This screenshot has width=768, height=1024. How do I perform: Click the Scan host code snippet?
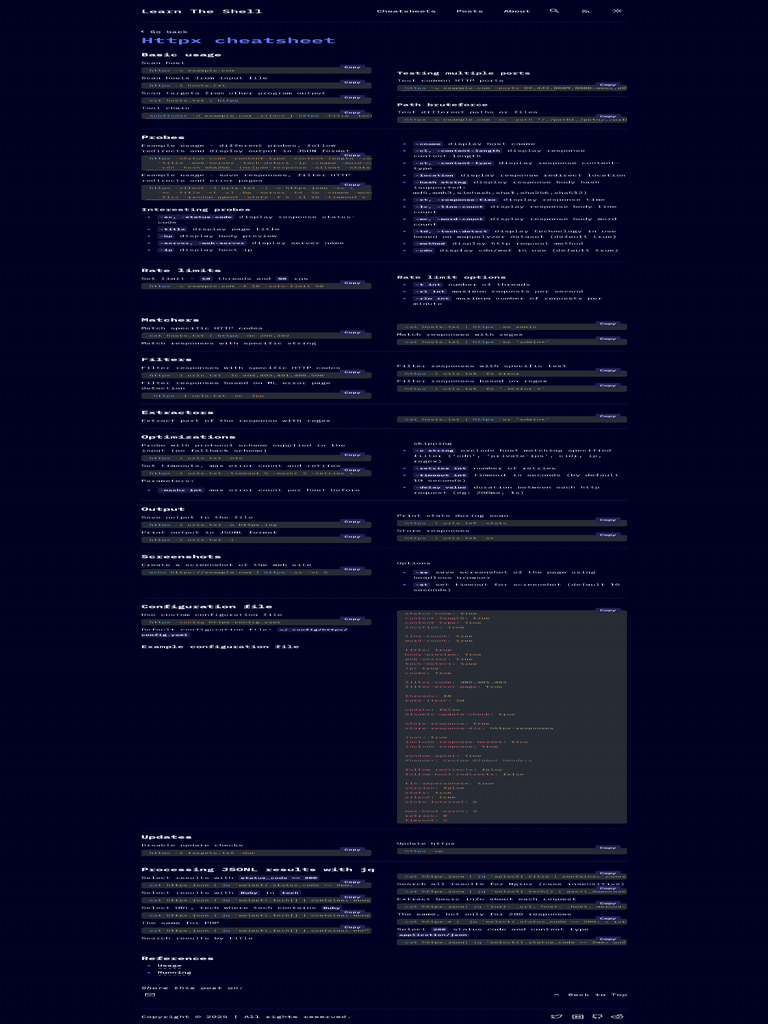click(256, 71)
